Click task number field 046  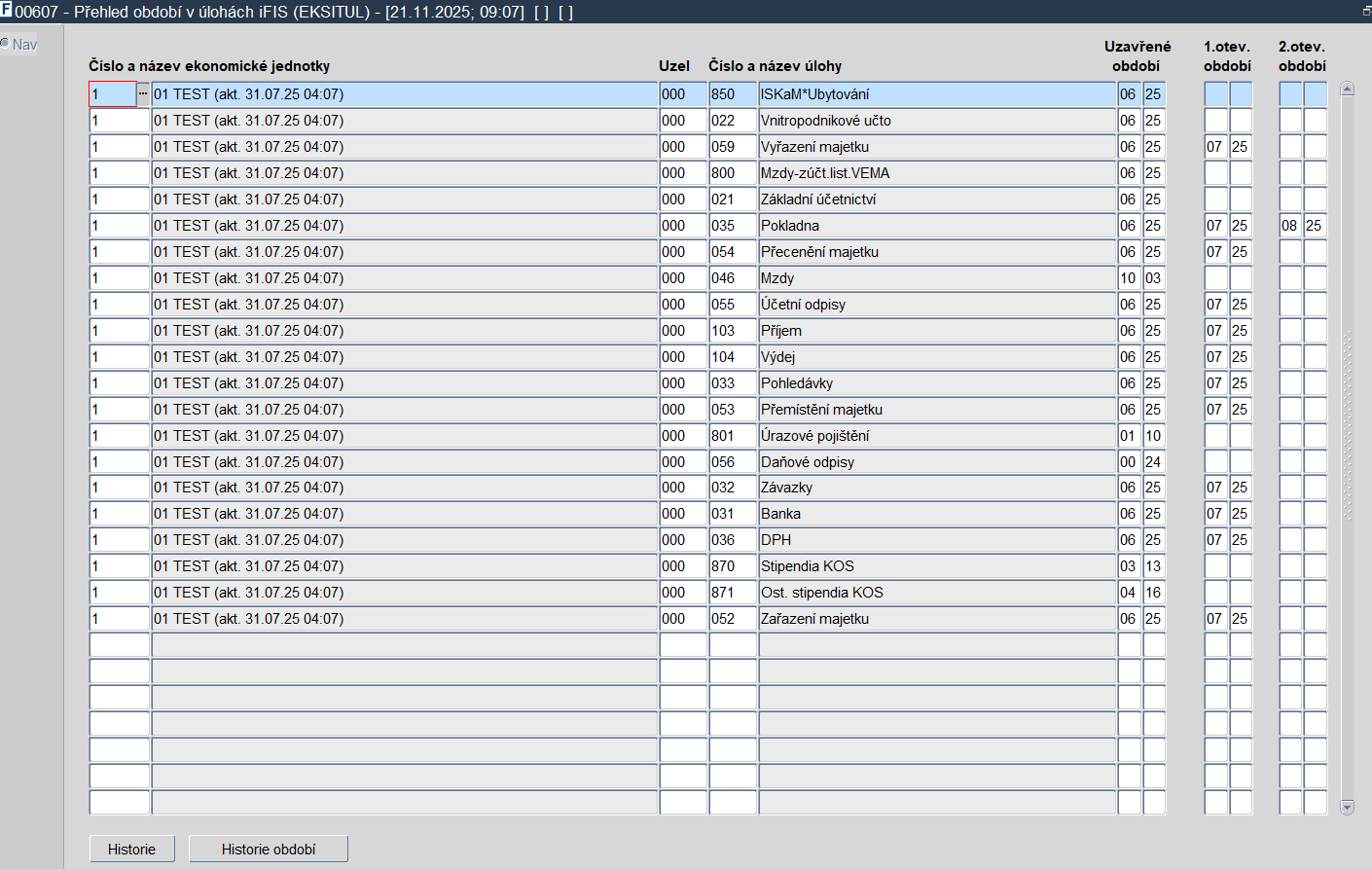tap(733, 278)
